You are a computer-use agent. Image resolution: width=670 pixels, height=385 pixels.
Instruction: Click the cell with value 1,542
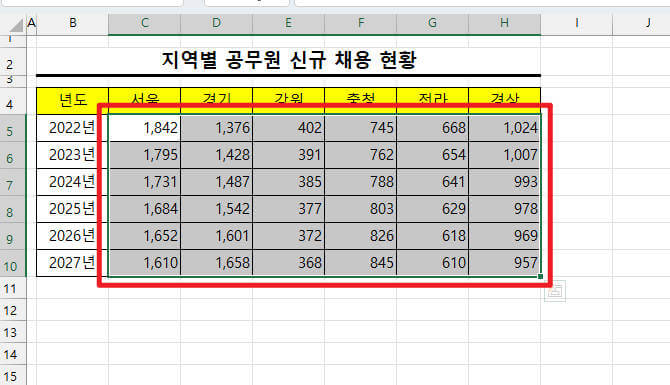click(x=217, y=209)
